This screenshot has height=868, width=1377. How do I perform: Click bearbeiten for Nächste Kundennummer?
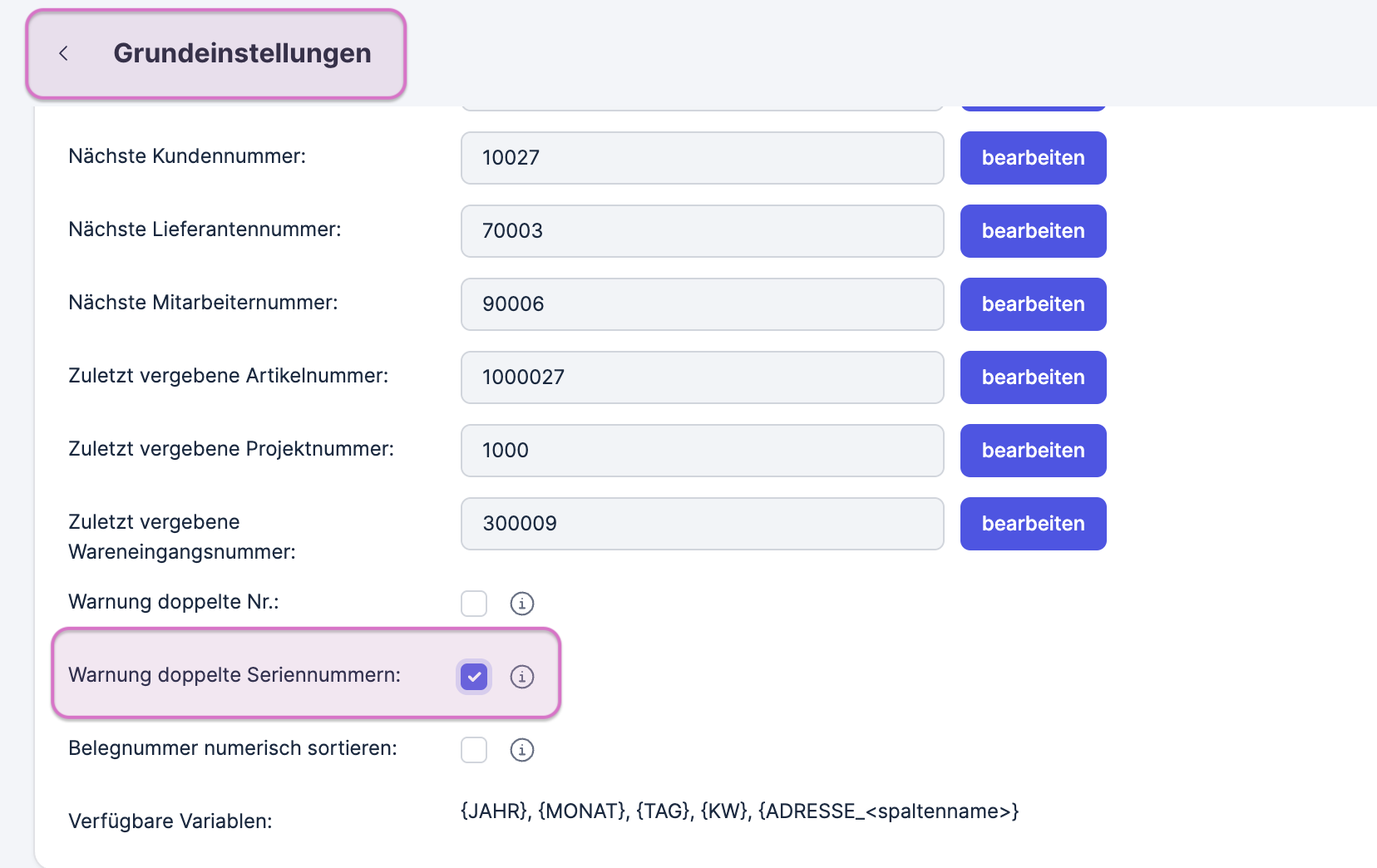[x=1033, y=158]
